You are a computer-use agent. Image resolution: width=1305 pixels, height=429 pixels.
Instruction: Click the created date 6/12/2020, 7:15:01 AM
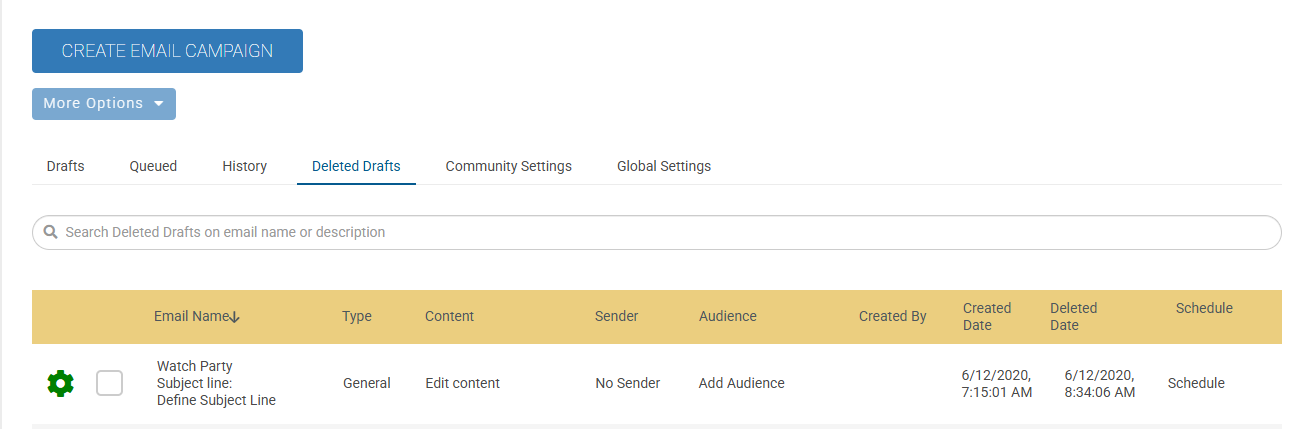996,383
